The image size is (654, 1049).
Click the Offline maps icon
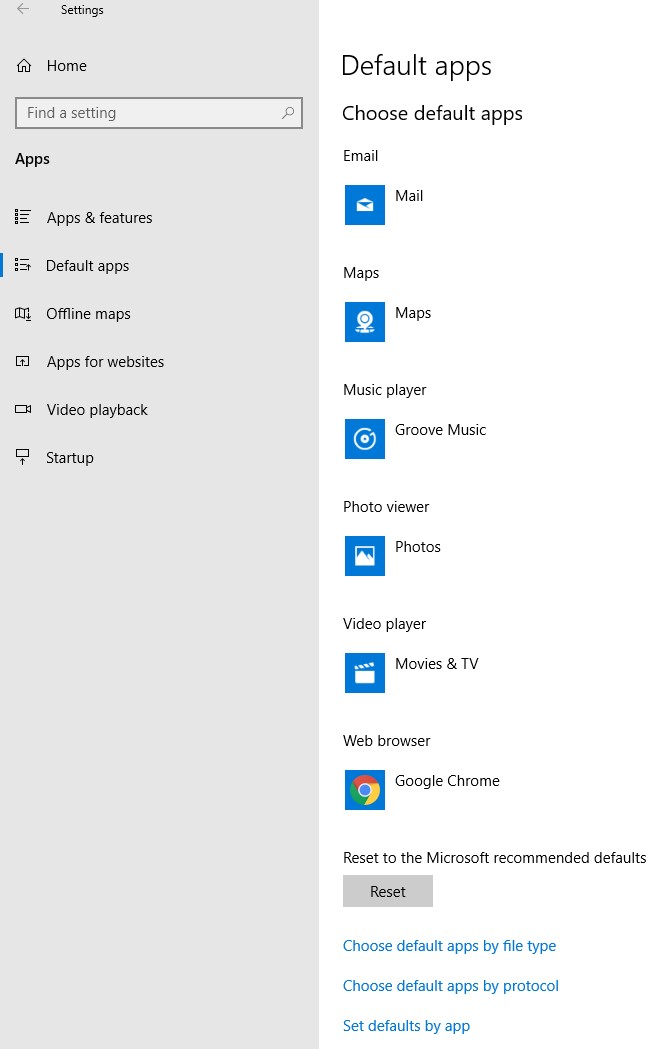[23, 313]
